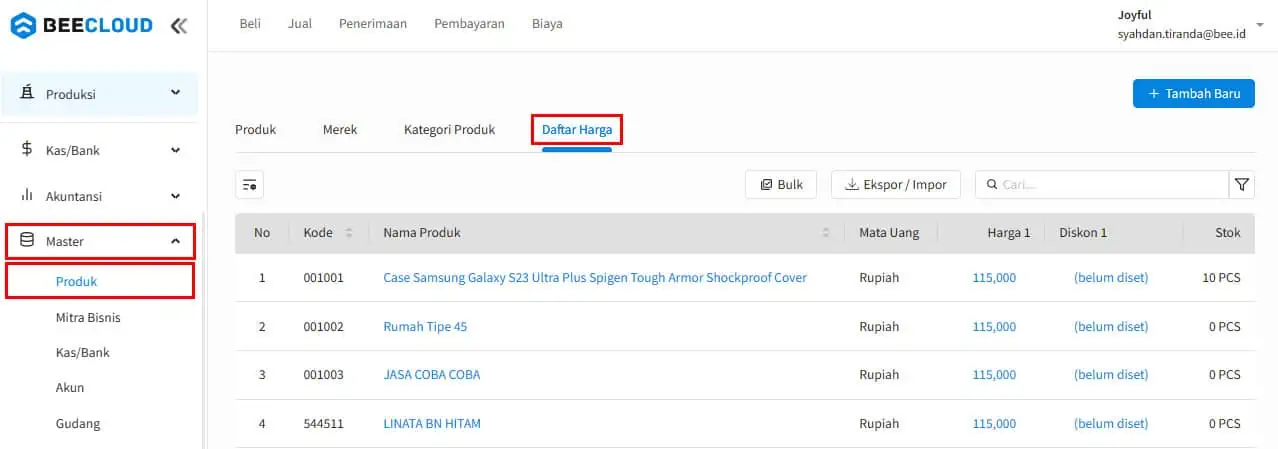Click the BeeCloud logo
Viewport: 1278px width, 449px height.
(x=82, y=26)
